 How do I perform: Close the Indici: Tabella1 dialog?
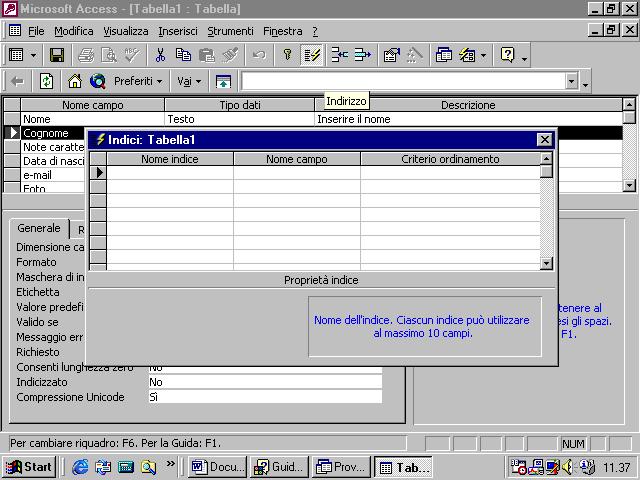[544, 141]
